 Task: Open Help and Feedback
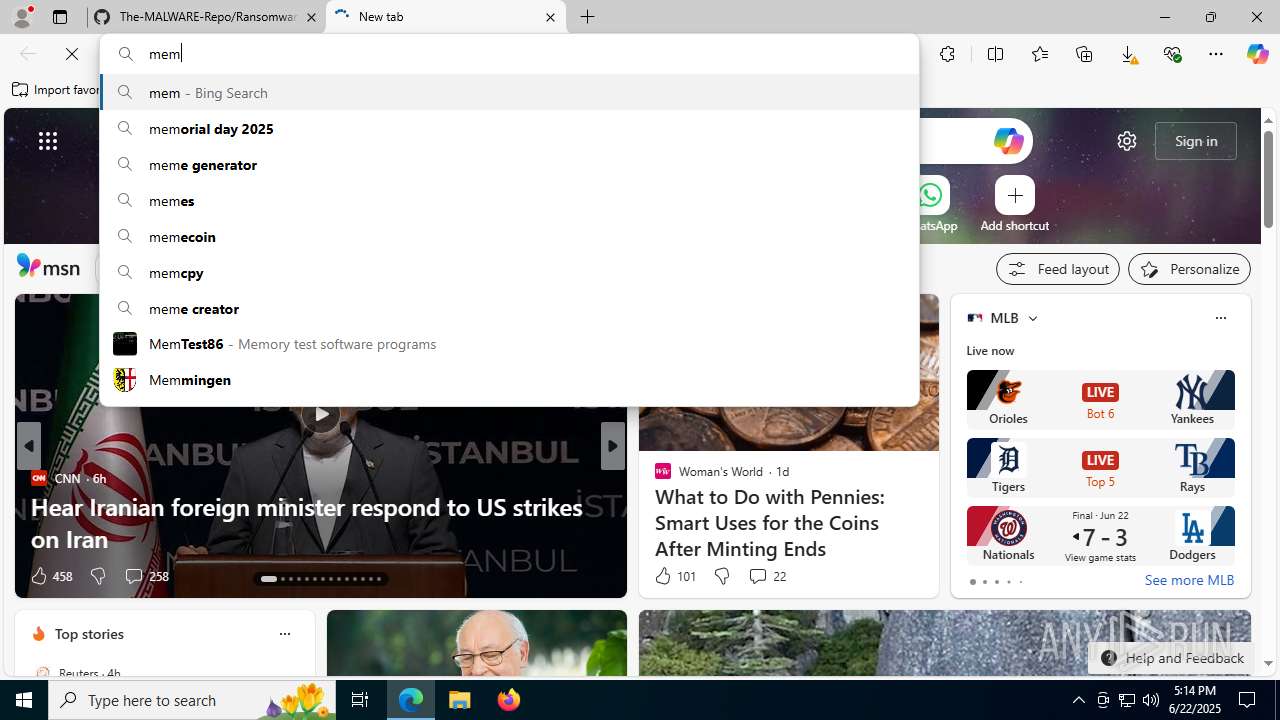click(x=1172, y=658)
